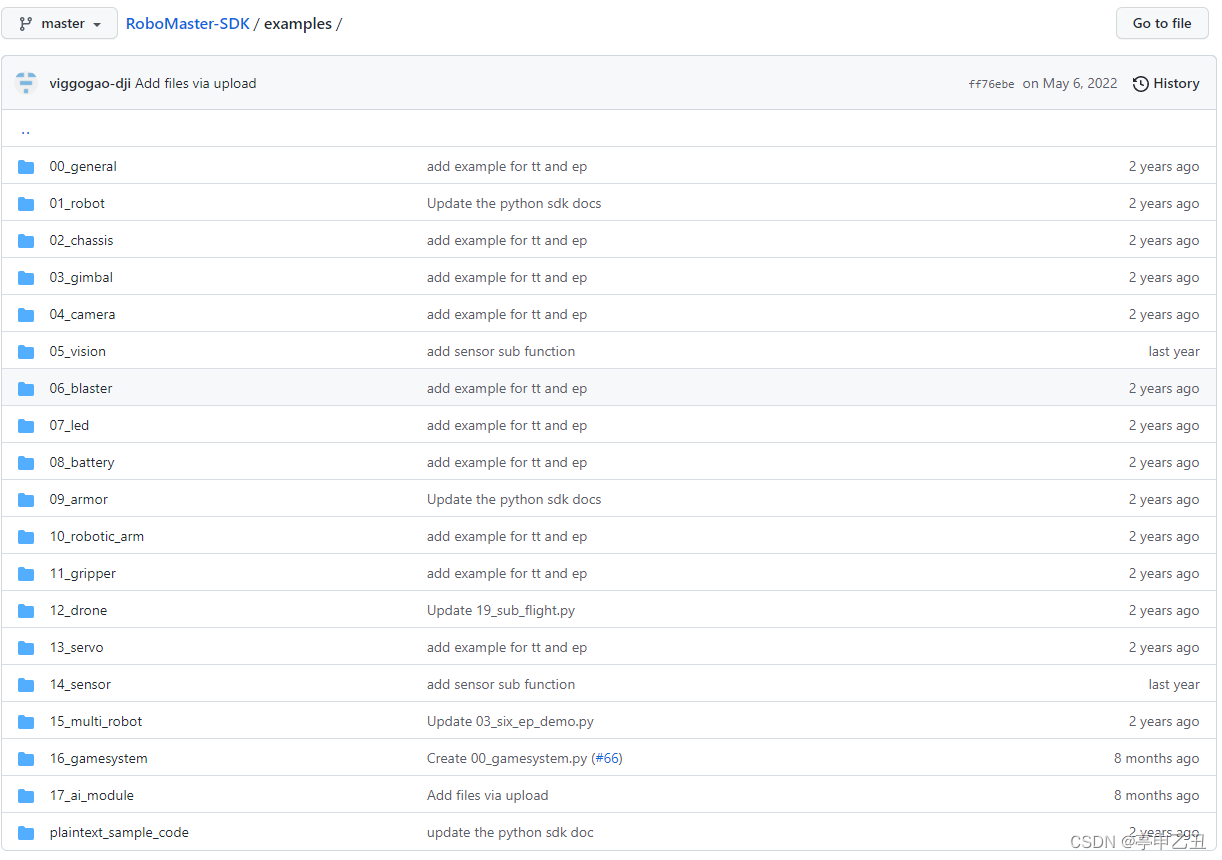Open the plaintext_sample_code folder
The image size is (1222, 860).
pos(119,833)
